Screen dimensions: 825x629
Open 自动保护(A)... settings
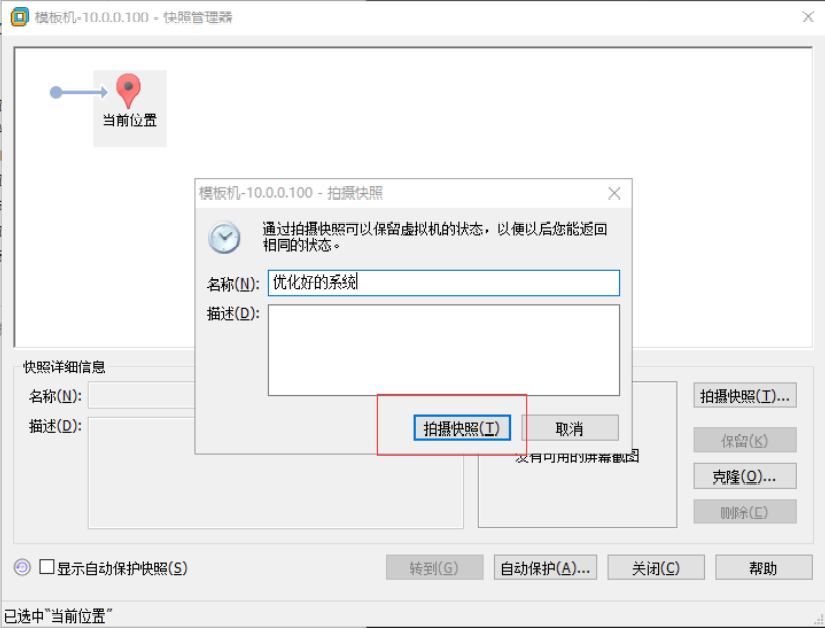click(545, 567)
